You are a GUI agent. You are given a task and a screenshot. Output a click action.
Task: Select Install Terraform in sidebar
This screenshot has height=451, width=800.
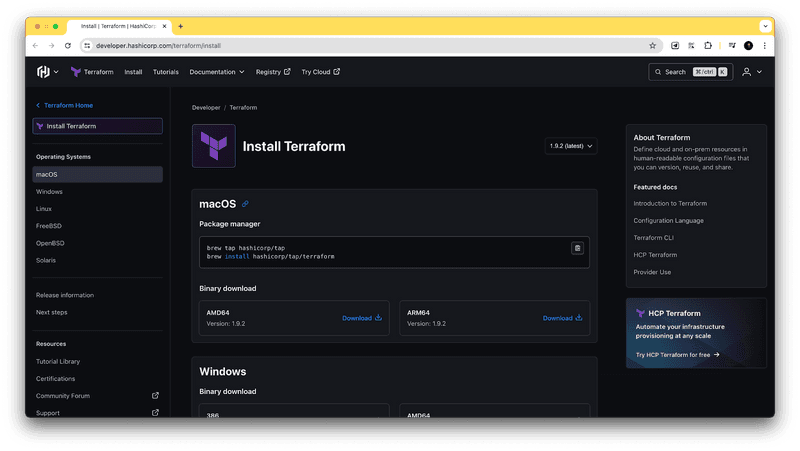97,126
